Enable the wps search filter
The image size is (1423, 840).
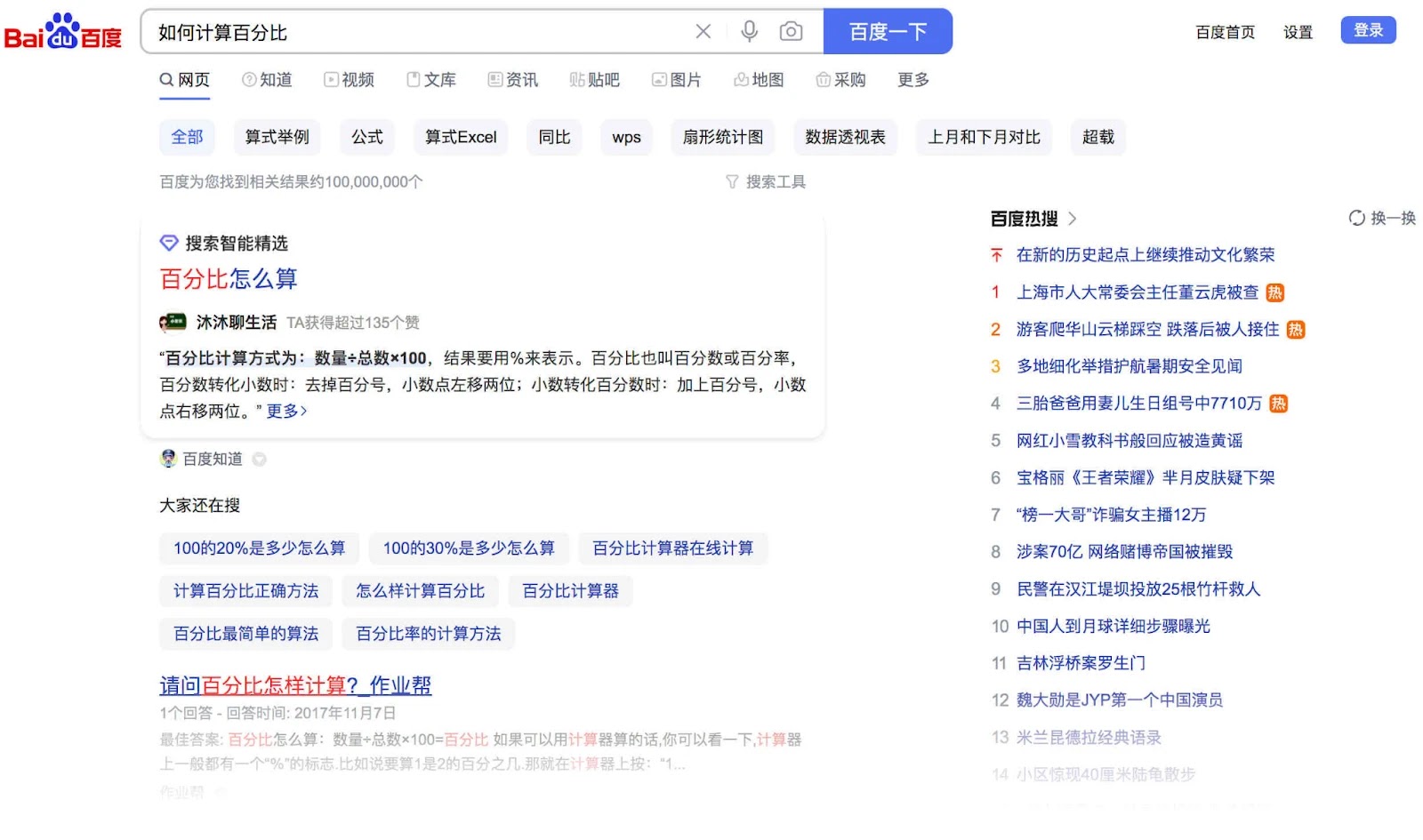[626, 137]
